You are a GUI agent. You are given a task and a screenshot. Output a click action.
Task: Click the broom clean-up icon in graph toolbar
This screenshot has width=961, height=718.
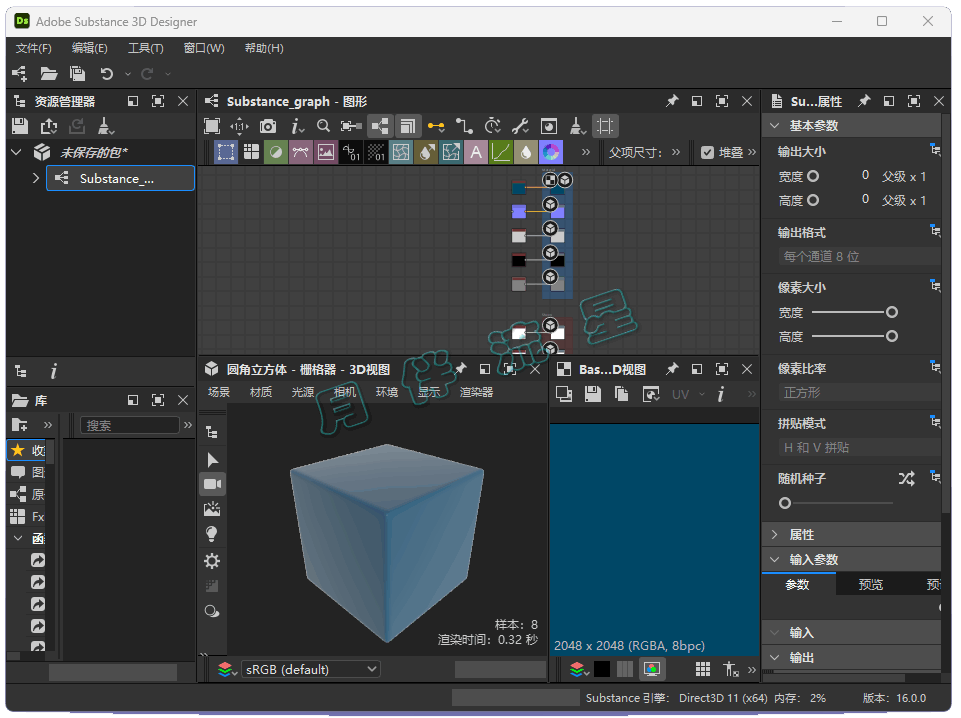[577, 126]
